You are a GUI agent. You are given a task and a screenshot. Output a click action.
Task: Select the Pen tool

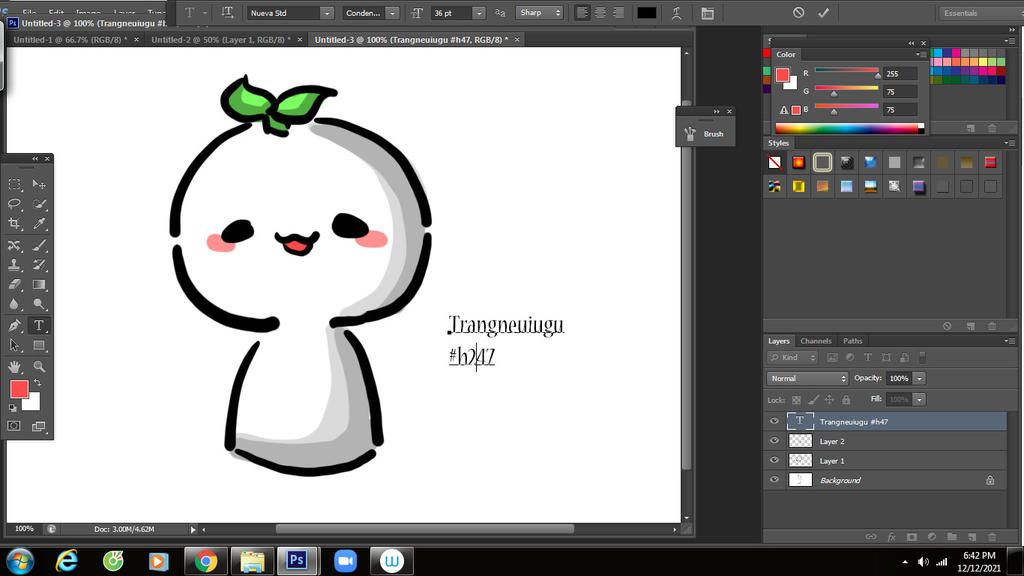[14, 325]
